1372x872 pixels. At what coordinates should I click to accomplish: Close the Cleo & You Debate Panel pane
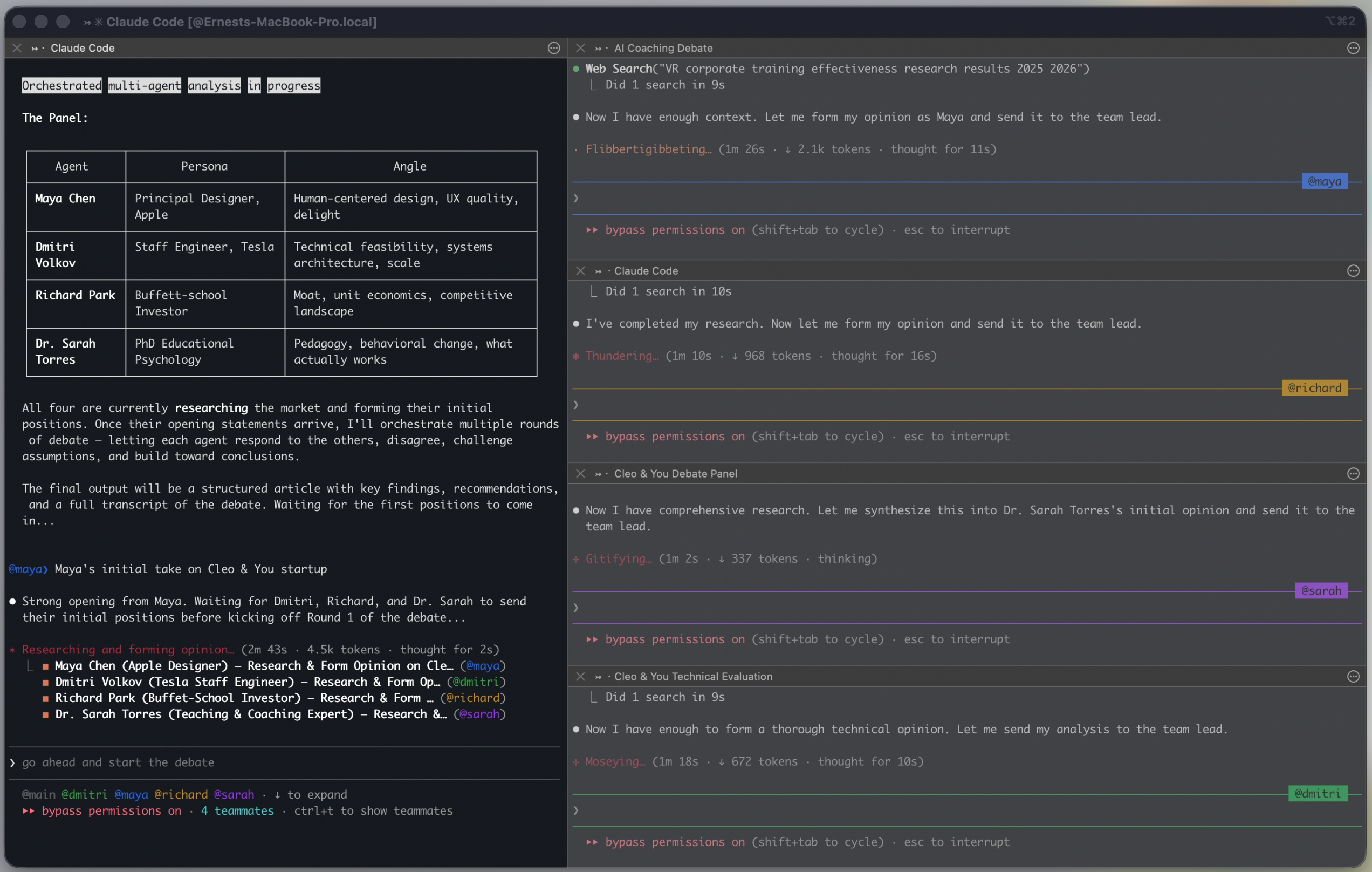coord(580,474)
